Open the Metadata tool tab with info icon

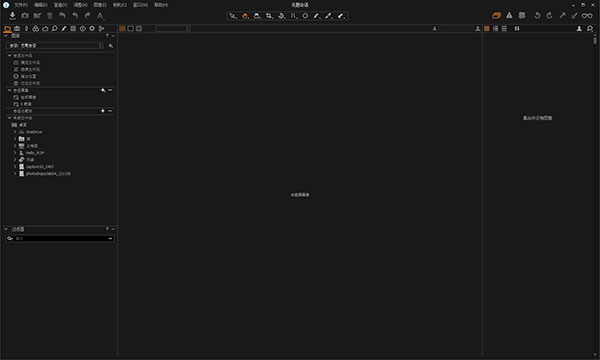pos(83,29)
